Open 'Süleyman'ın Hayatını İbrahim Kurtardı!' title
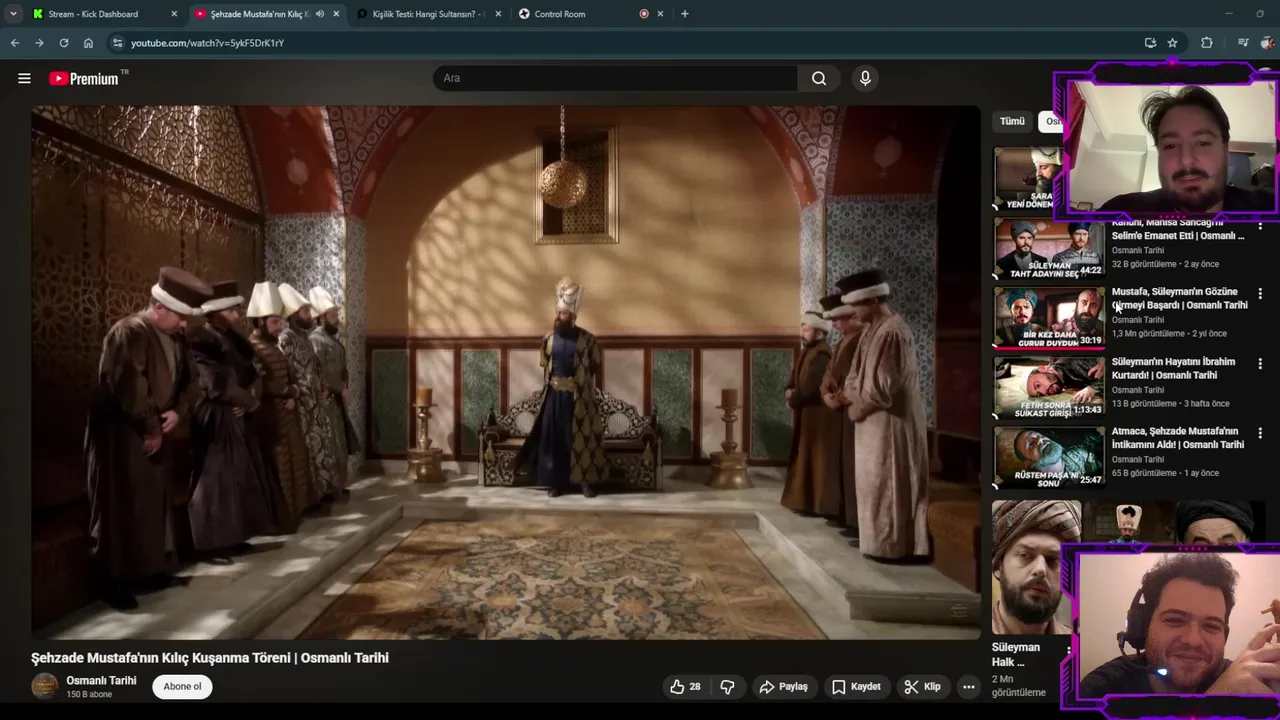1280x720 pixels. 1174,368
